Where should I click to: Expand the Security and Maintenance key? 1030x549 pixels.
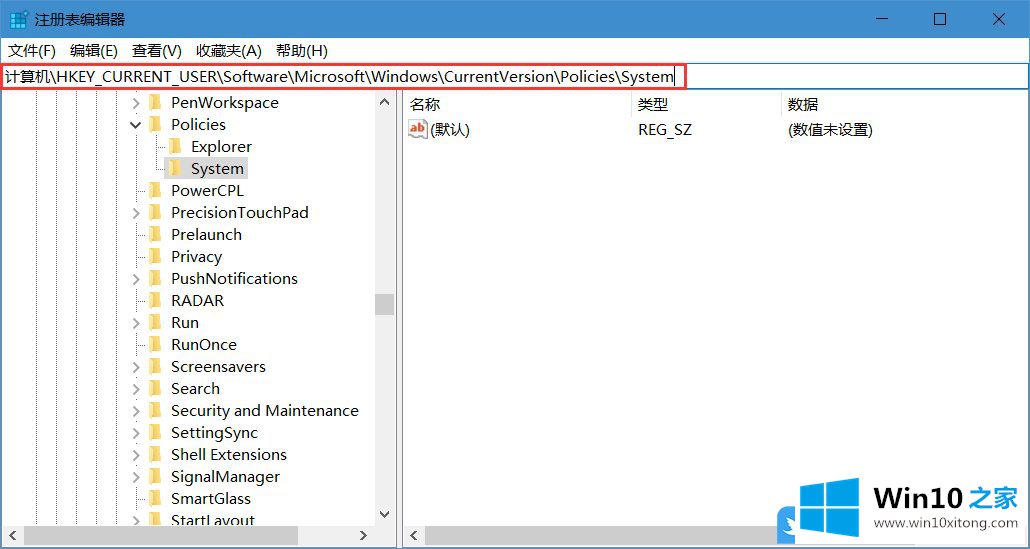tap(136, 411)
